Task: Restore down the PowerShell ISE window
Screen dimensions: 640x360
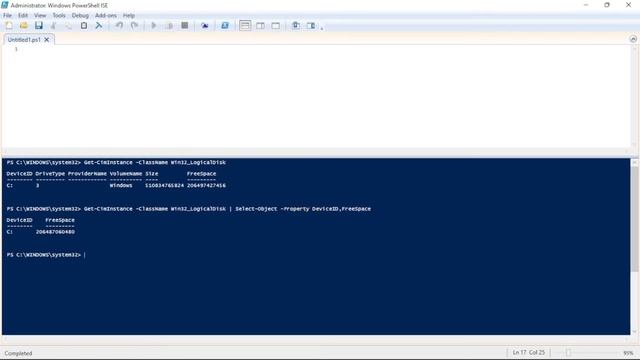Action: pyautogui.click(x=607, y=5)
